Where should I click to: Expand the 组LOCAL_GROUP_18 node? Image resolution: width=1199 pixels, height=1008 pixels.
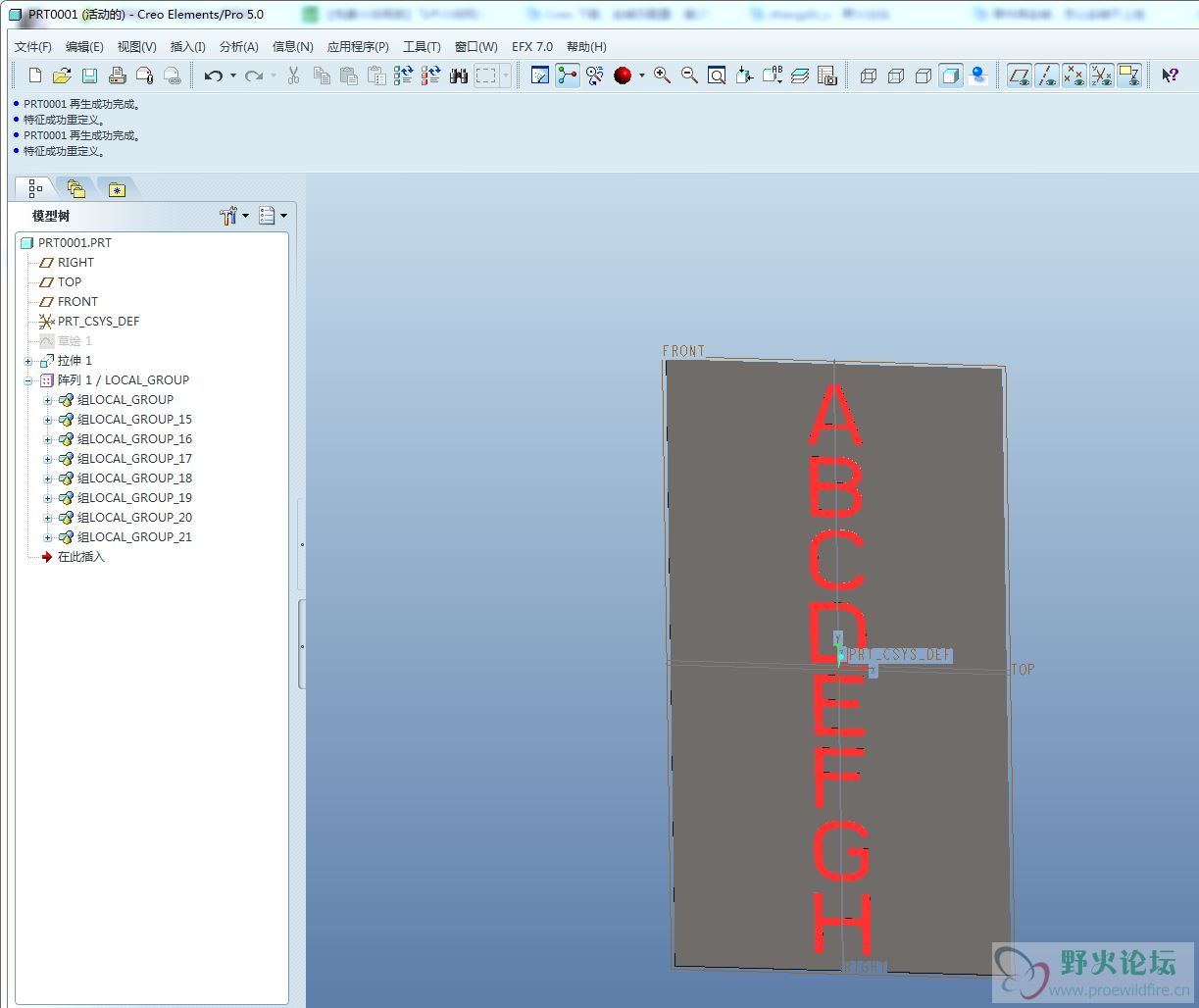click(x=48, y=479)
